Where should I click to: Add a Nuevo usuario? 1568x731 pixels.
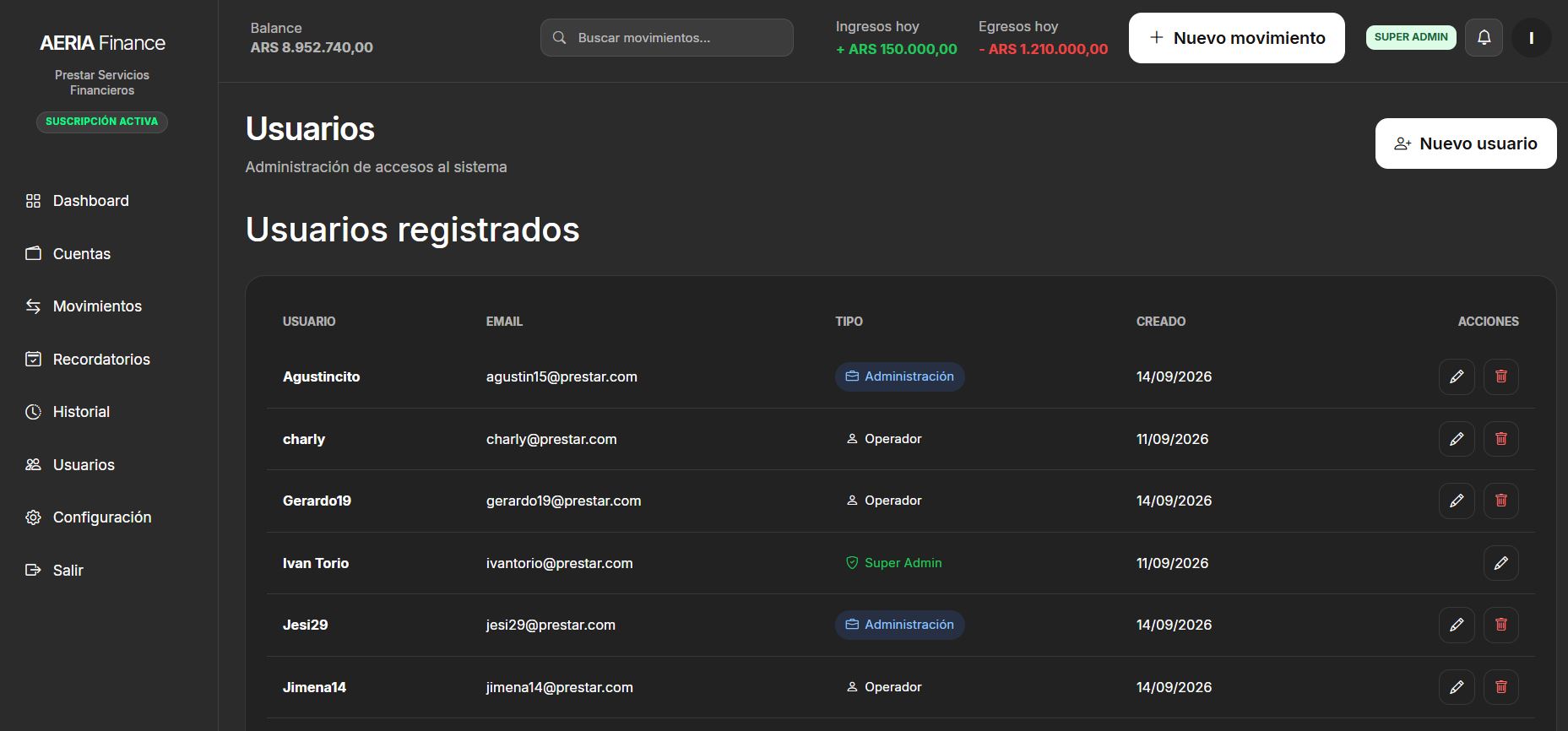pos(1466,143)
